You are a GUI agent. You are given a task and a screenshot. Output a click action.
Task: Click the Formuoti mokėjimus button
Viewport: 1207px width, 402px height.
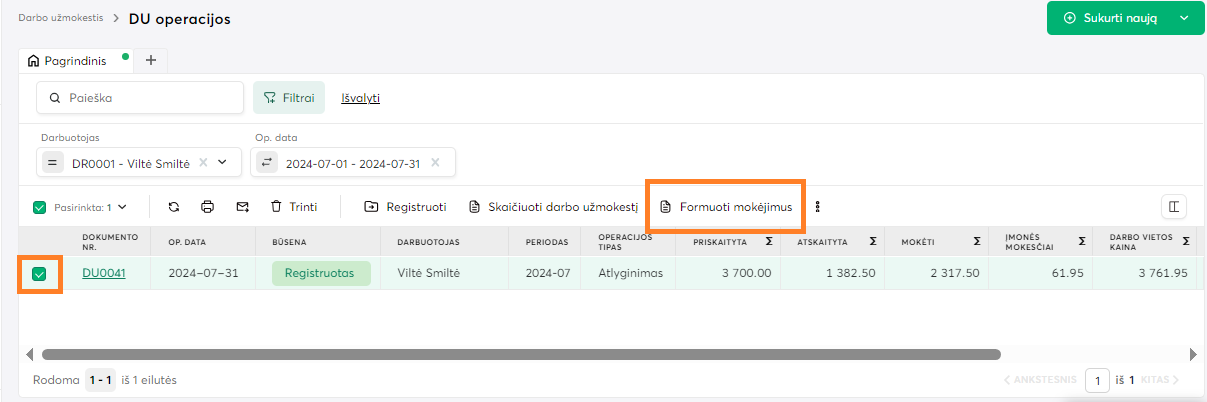(726, 207)
